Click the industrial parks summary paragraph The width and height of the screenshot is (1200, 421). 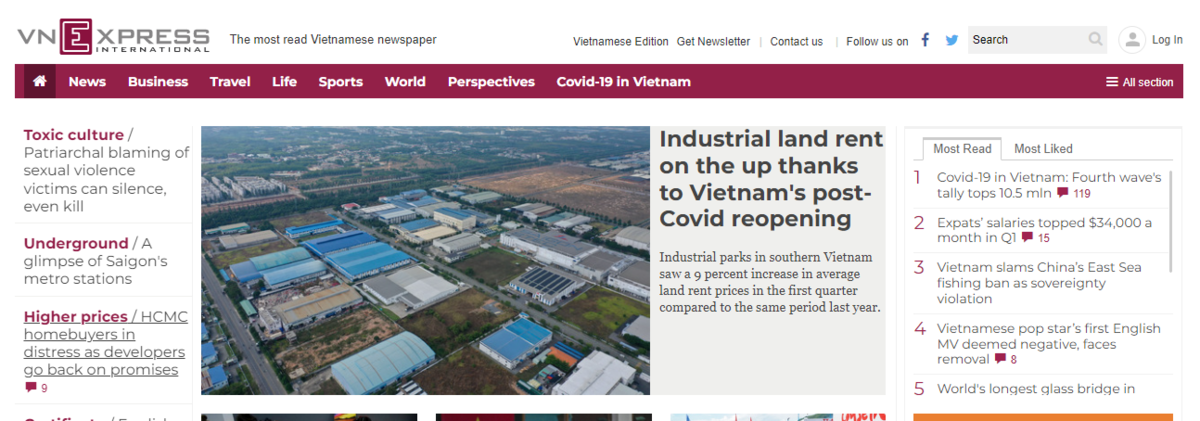pyautogui.click(x=770, y=282)
